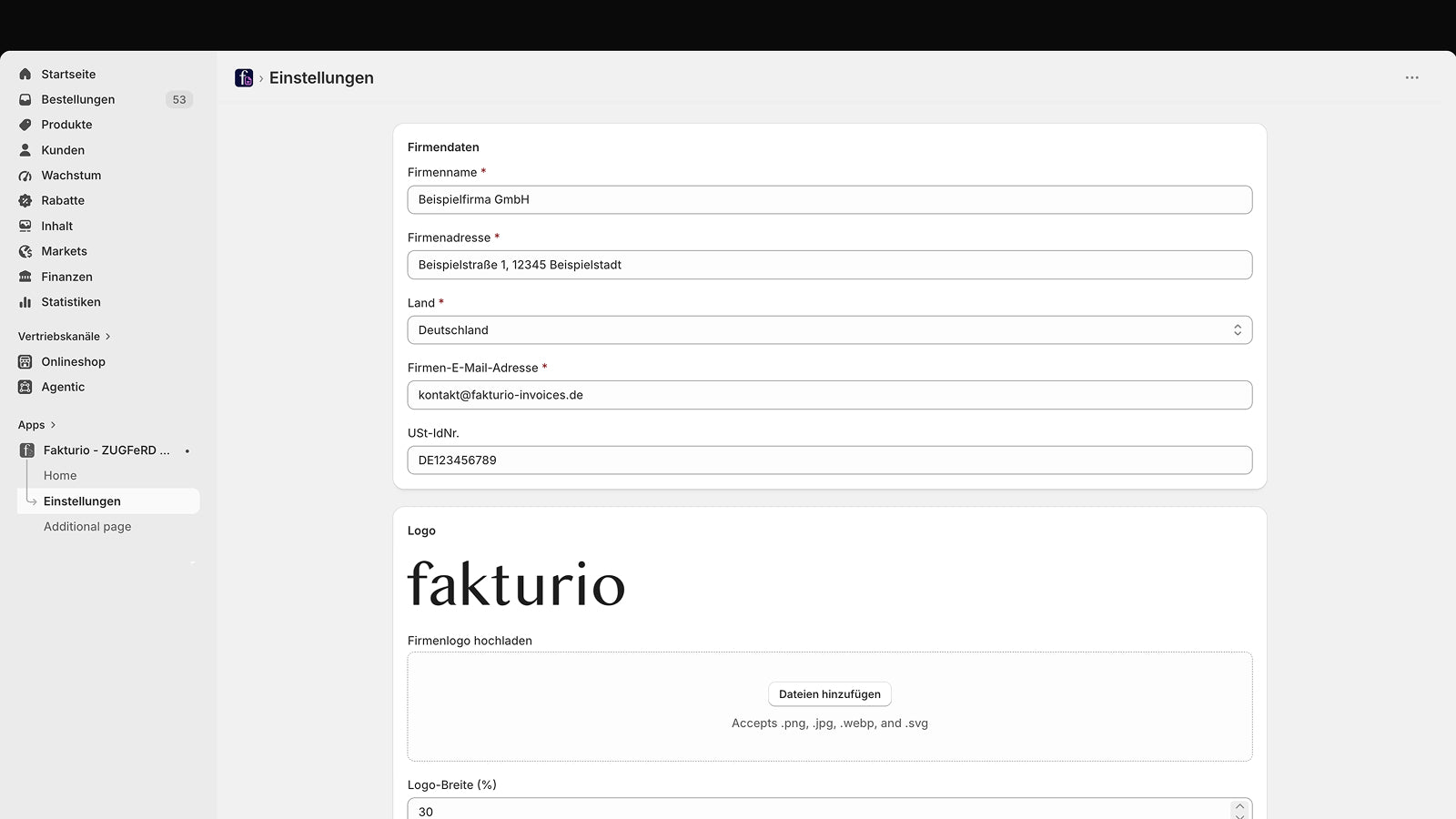Navigate to Kunden
The height and width of the screenshot is (819, 1456).
coord(63,150)
